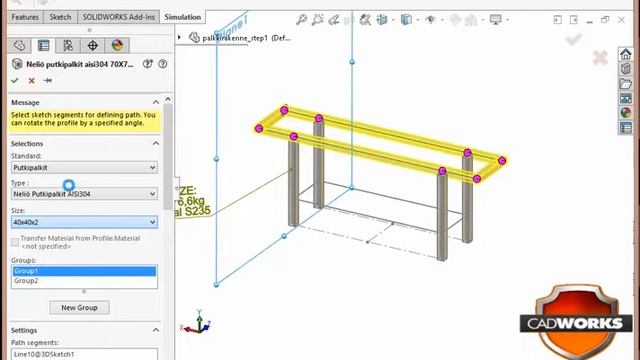Click the structural member weldment feature icon
The width and height of the screenshot is (640, 360).
click(x=17, y=64)
